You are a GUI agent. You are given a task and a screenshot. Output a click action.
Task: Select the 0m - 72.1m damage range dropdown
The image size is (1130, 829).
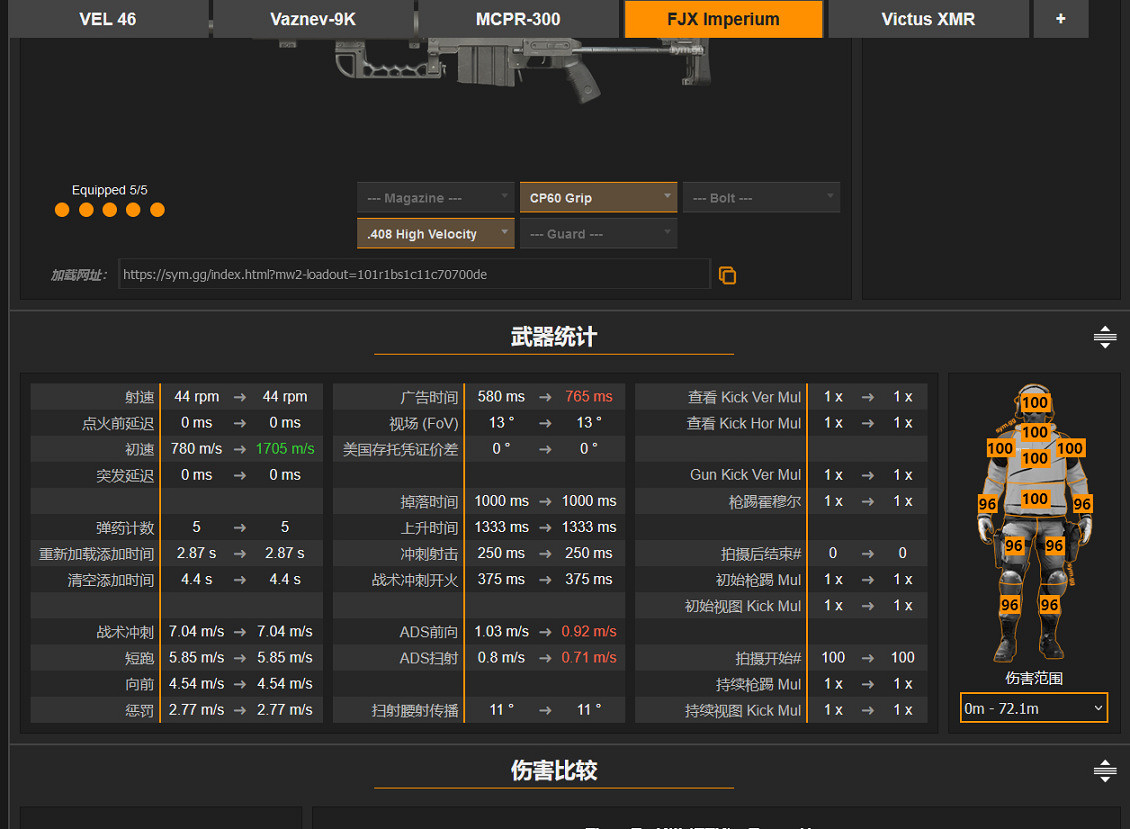click(x=1033, y=708)
